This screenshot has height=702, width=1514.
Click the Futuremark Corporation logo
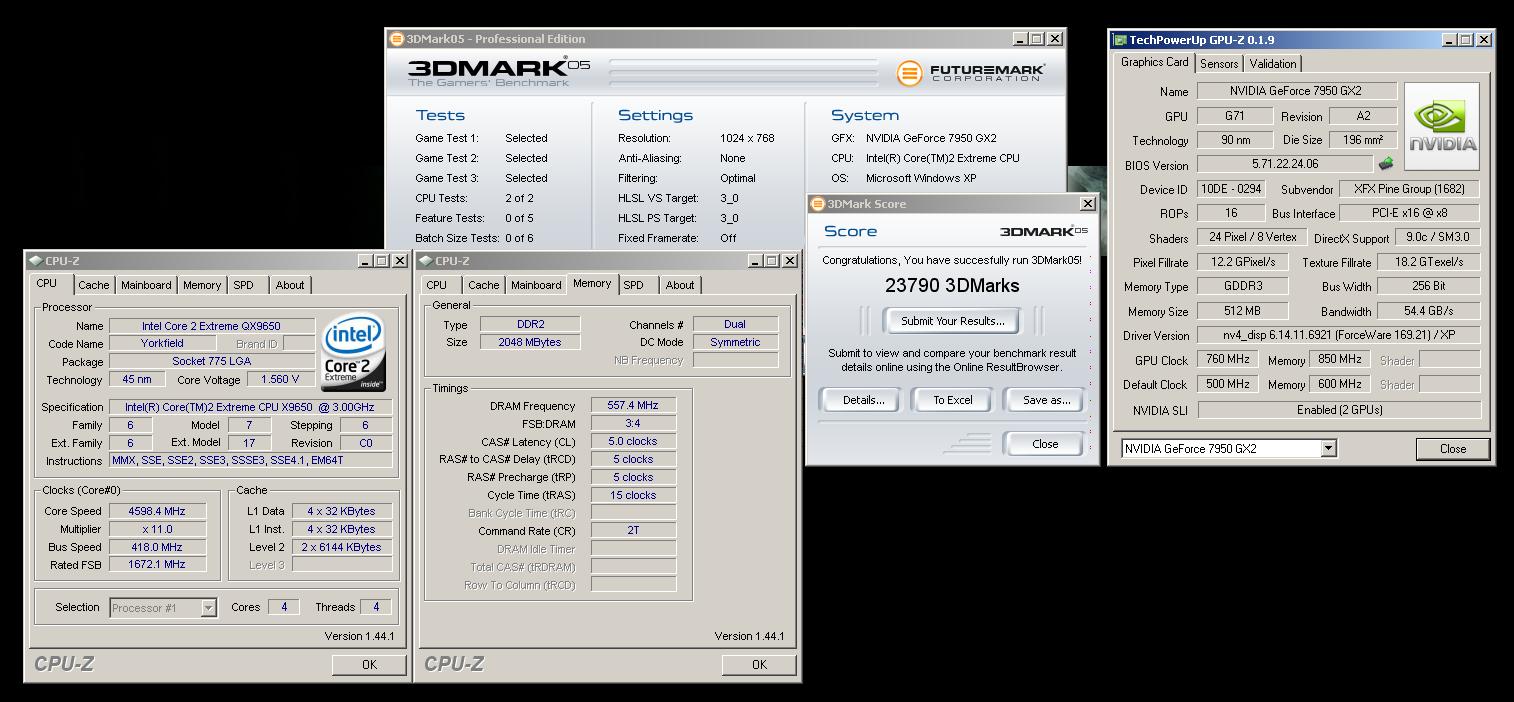(970, 73)
